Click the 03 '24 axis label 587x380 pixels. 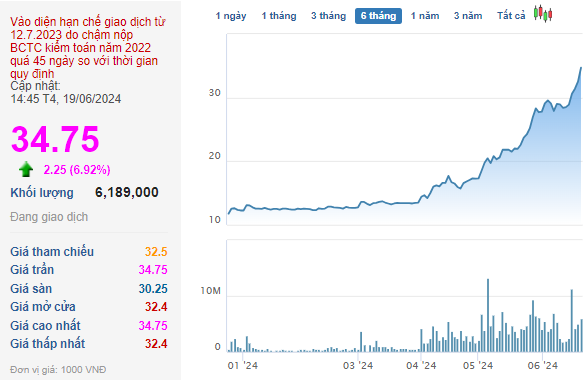click(358, 365)
